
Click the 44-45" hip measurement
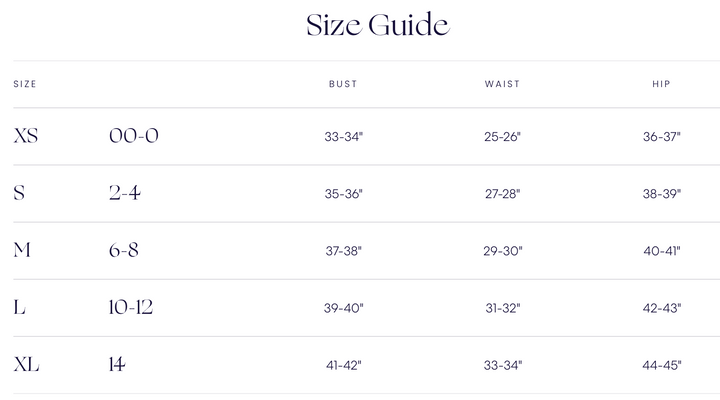(661, 366)
